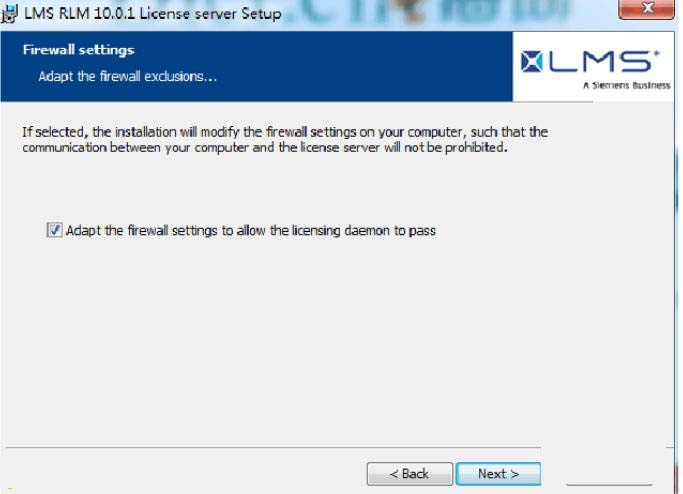683x494 pixels.
Task: Click the 'Adapt the firewall exclusions...' subtitle
Action: click(x=127, y=77)
